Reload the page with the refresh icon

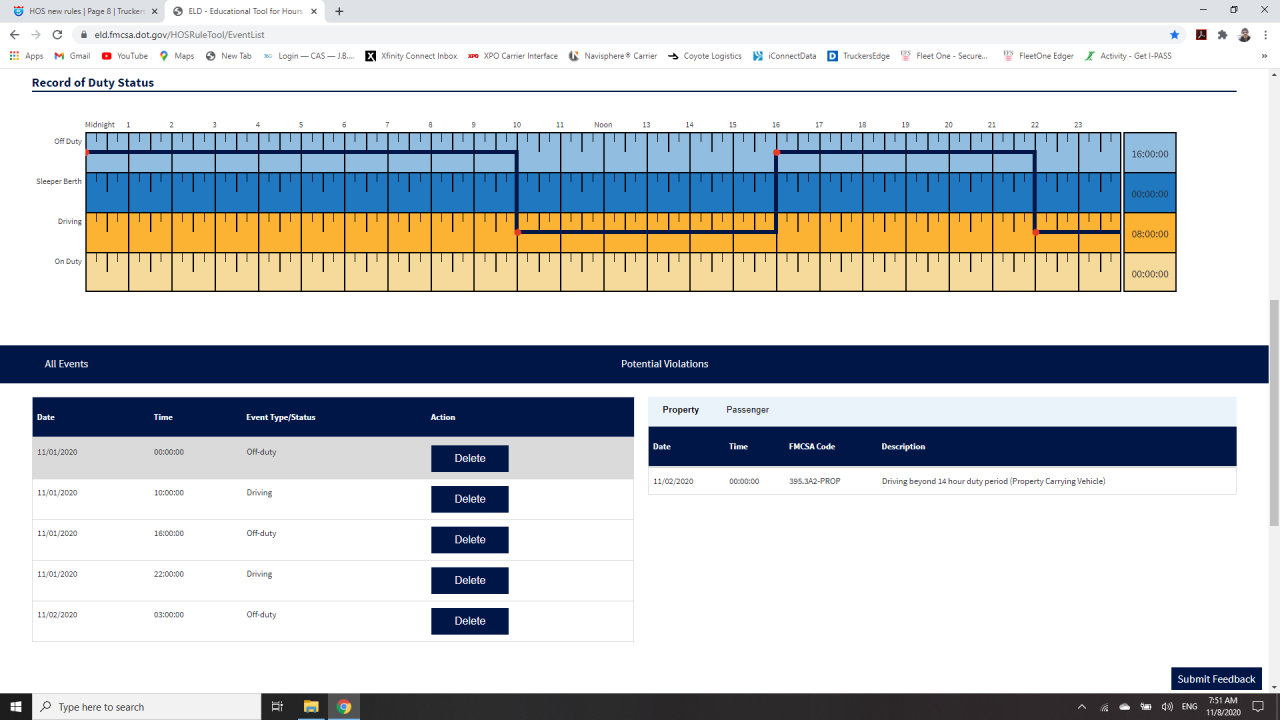[57, 34]
